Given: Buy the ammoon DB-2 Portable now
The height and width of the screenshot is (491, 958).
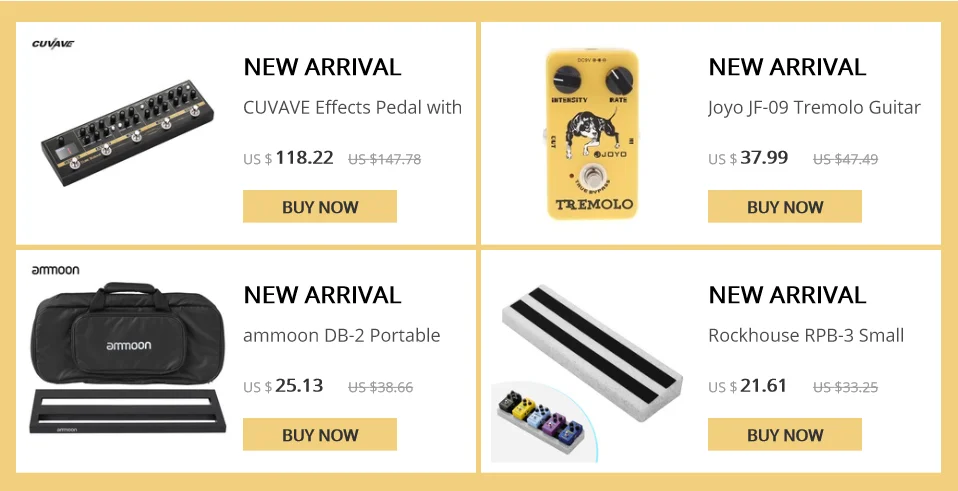Looking at the screenshot, I should tap(320, 434).
